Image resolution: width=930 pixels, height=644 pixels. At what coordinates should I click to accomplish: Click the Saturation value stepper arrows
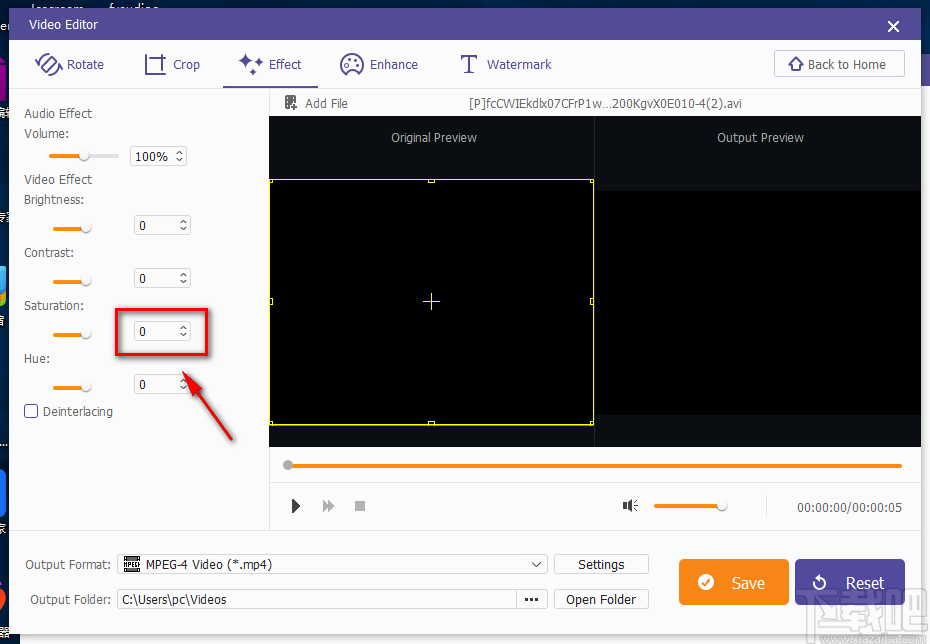coord(183,331)
